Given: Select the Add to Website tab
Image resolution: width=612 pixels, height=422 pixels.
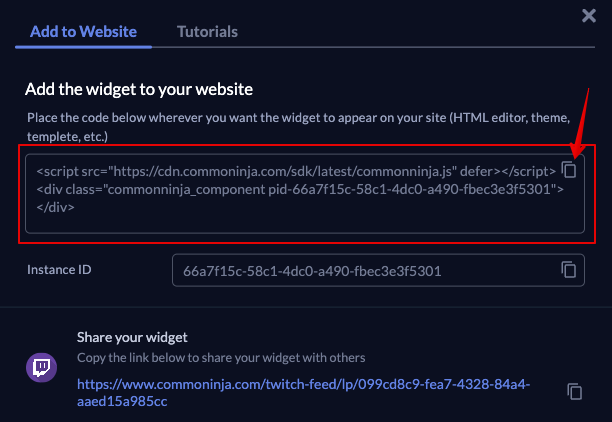Looking at the screenshot, I should (x=83, y=31).
